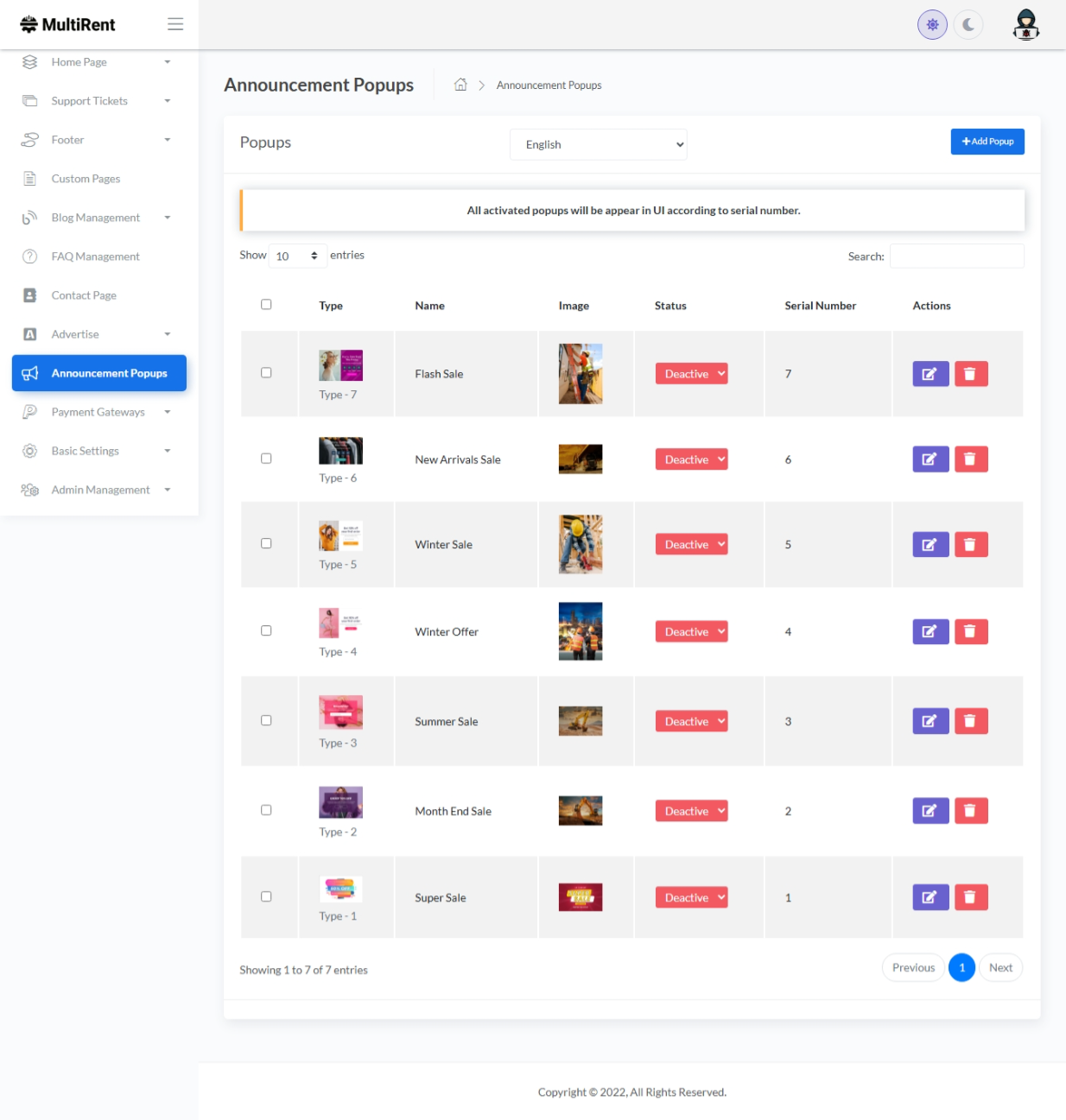Click the Search input field
The height and width of the screenshot is (1120, 1066).
pos(956,256)
